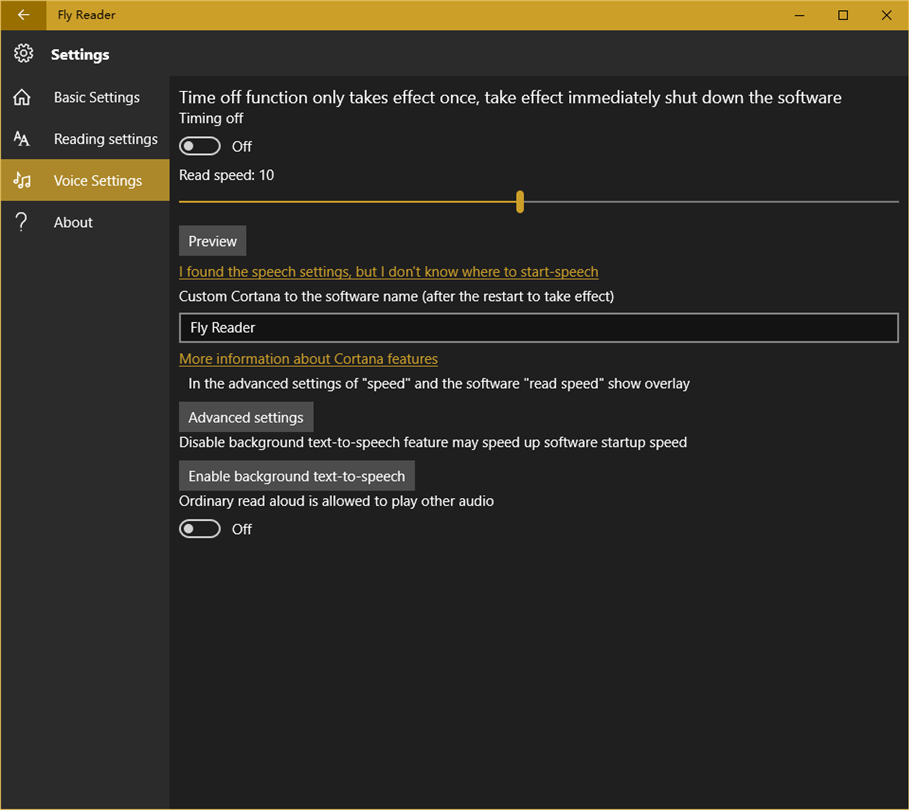Switch to the Reading settings tab

pyautogui.click(x=105, y=139)
